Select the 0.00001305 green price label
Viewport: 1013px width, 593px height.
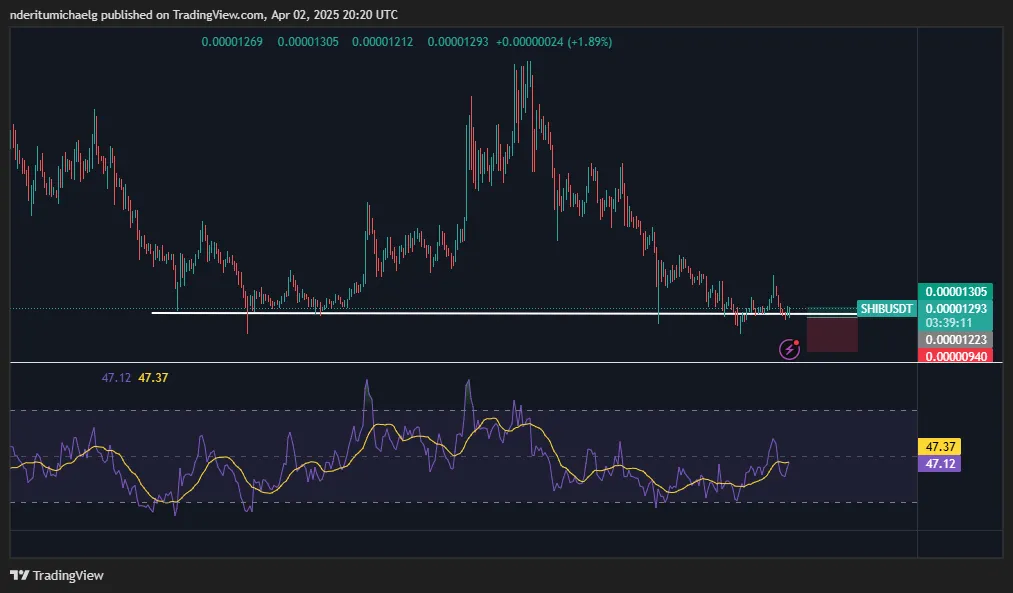[956, 291]
